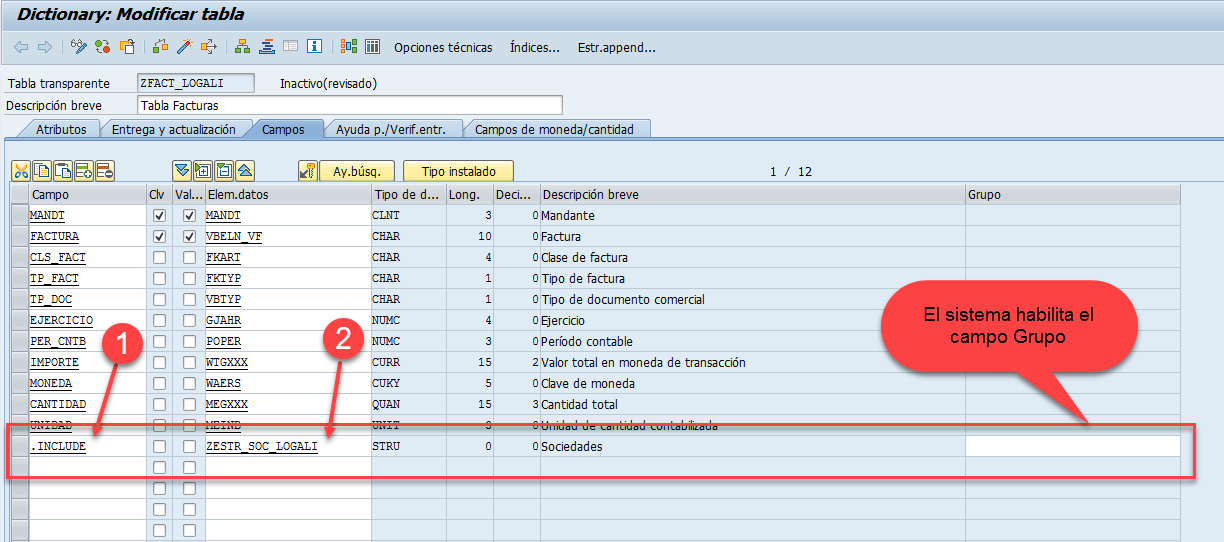Click the Ay.búsq. button

coord(357,171)
